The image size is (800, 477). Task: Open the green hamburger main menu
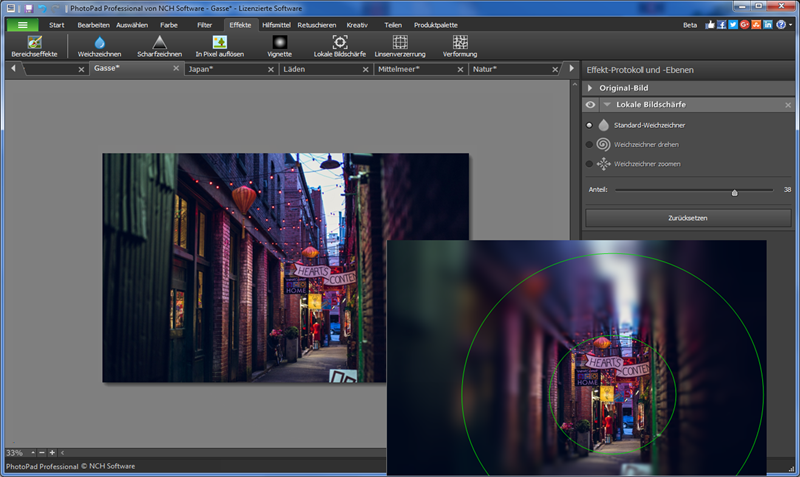[x=22, y=24]
